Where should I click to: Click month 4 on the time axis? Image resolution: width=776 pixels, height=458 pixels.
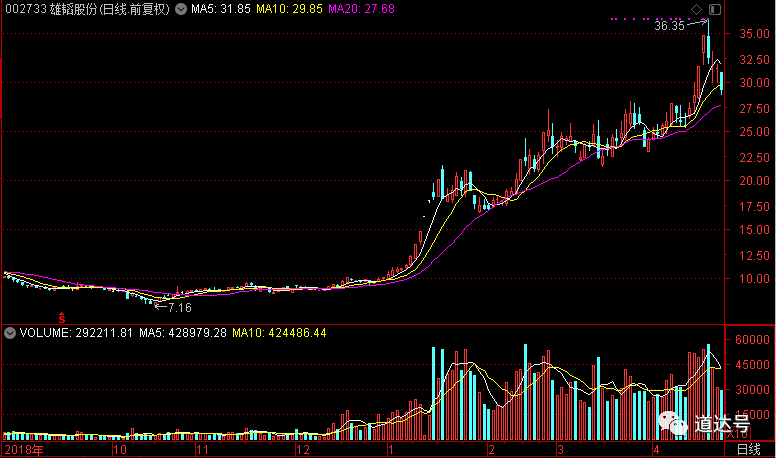(x=656, y=450)
